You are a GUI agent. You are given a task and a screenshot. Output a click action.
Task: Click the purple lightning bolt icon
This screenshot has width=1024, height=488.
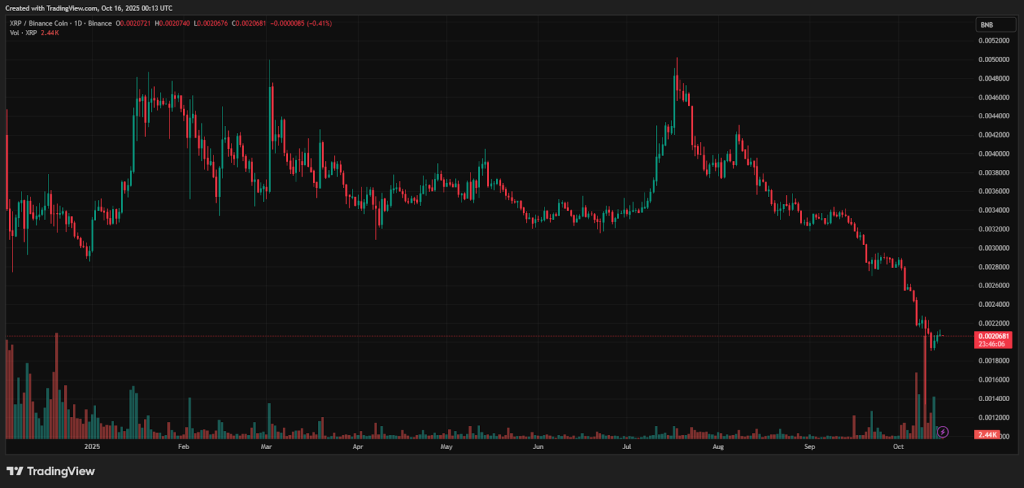click(x=943, y=432)
